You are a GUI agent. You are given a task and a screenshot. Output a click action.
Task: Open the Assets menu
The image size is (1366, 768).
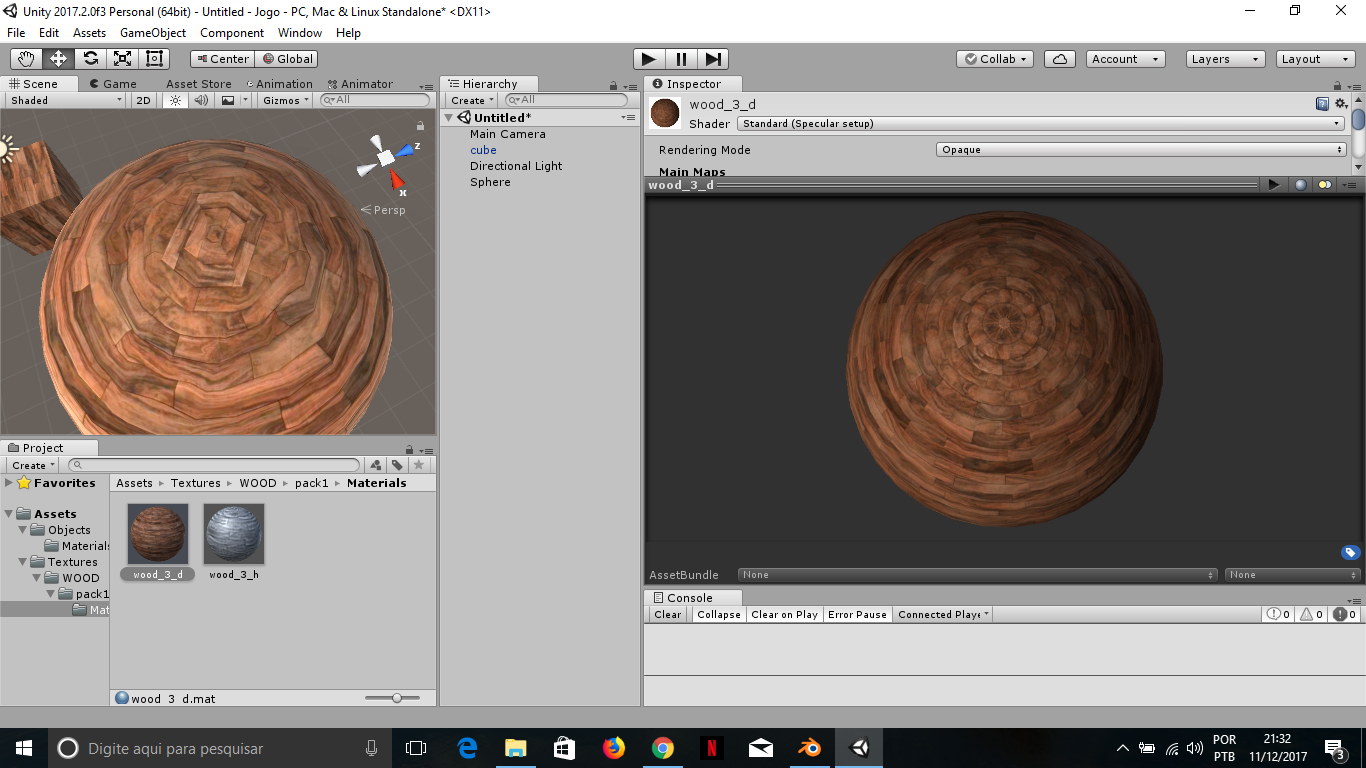click(89, 33)
